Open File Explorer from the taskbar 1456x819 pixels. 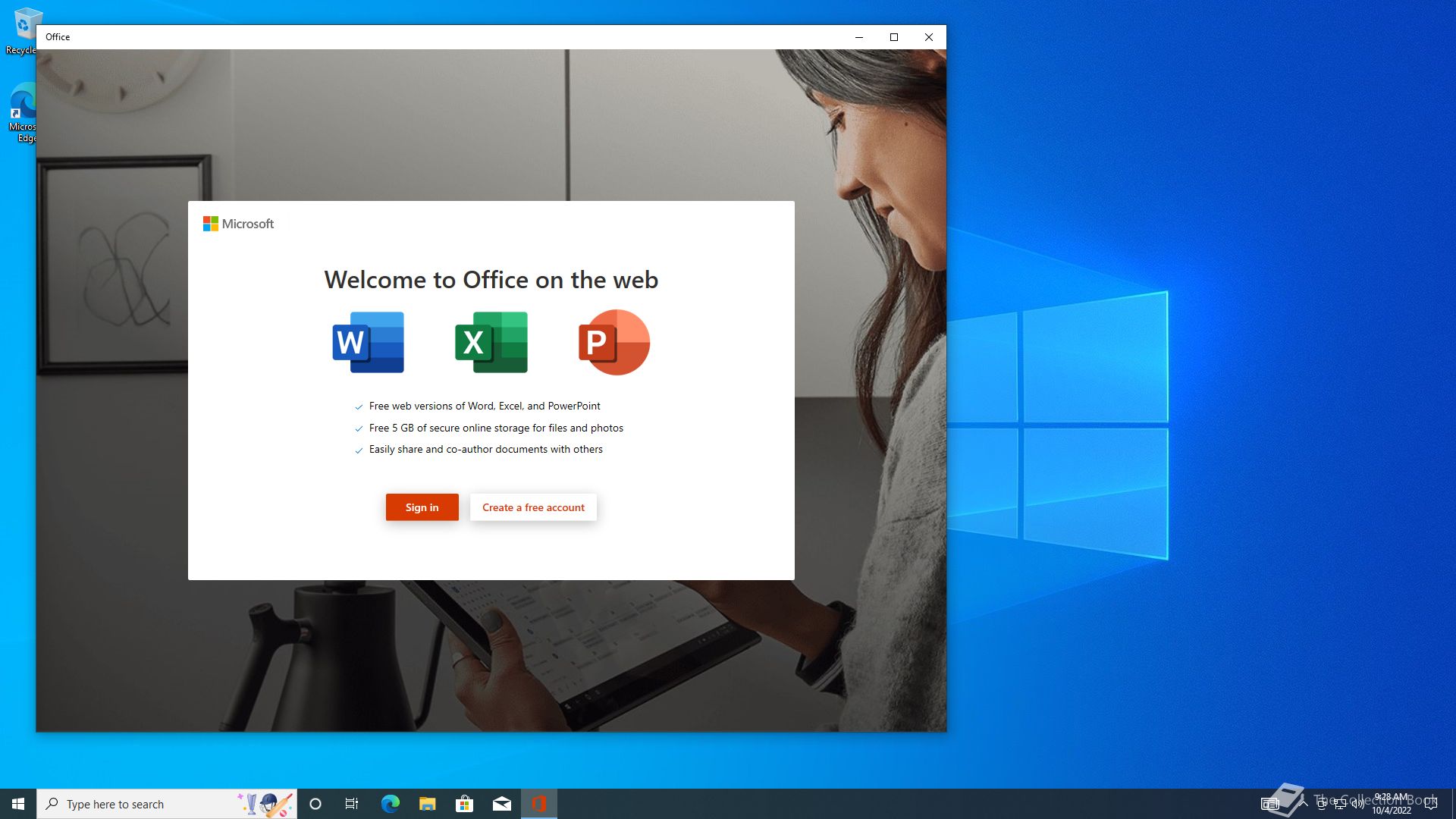coord(427,804)
